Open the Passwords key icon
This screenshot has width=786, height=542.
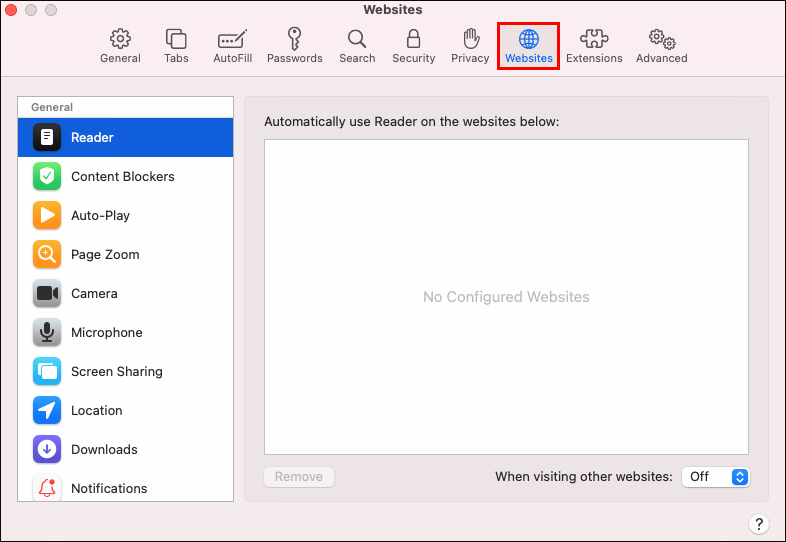tap(294, 39)
